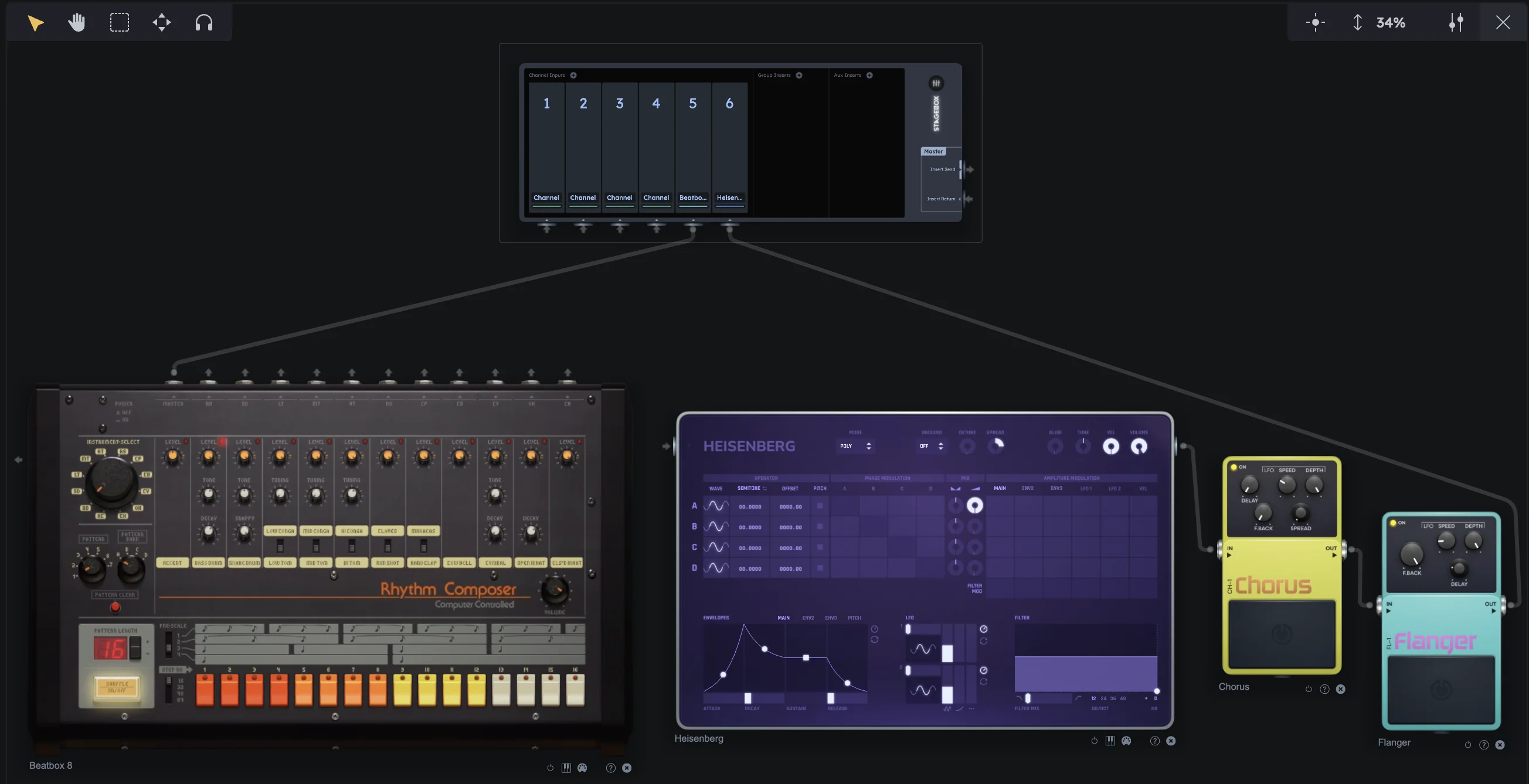The height and width of the screenshot is (784, 1529).
Task: Switch envelopes view to ENV2 tab
Action: tap(808, 618)
